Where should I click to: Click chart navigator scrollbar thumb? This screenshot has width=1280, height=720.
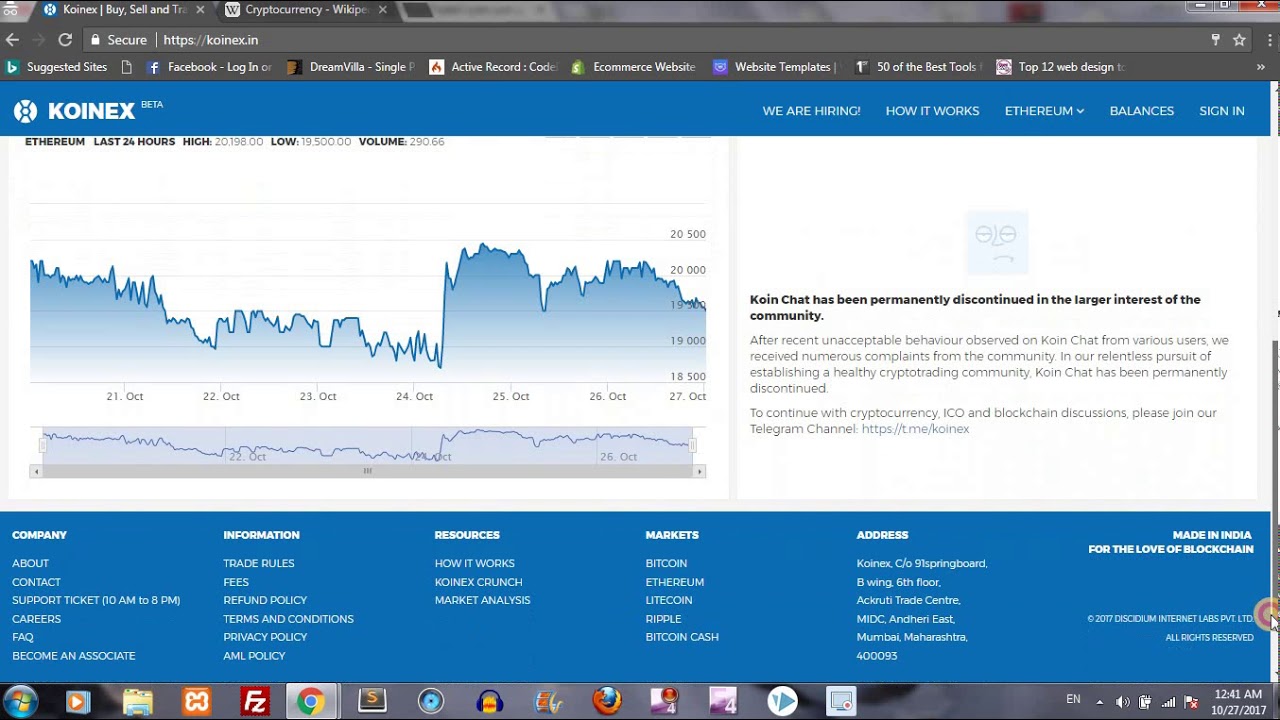(x=368, y=471)
